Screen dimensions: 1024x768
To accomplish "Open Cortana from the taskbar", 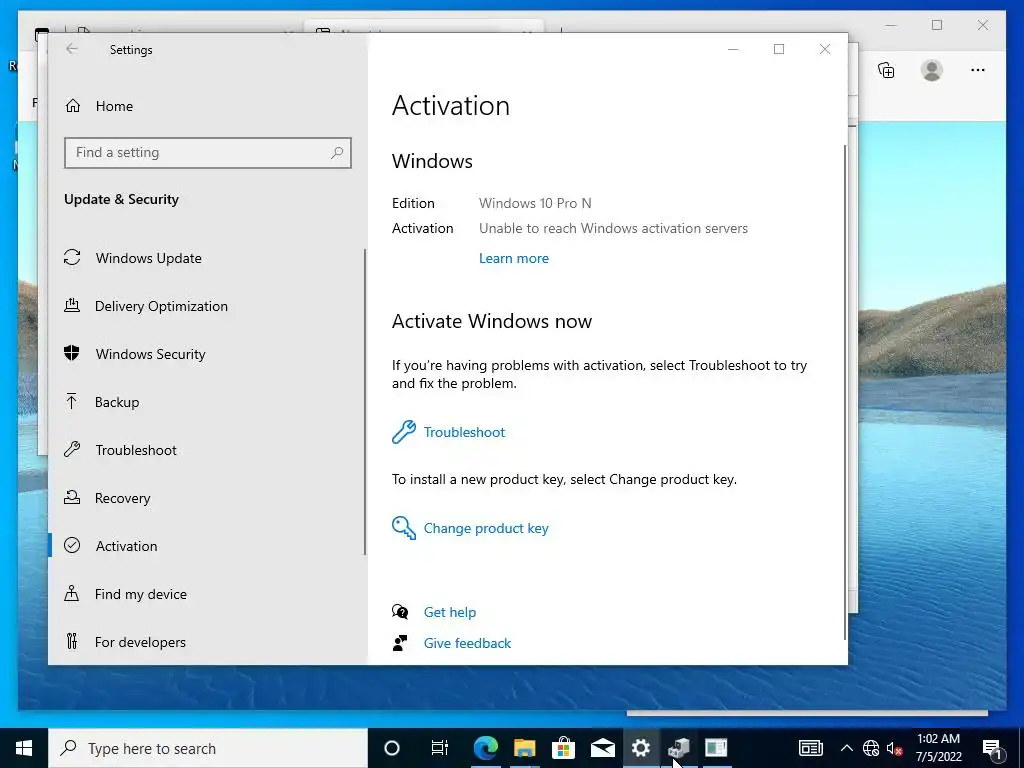I will point(392,748).
